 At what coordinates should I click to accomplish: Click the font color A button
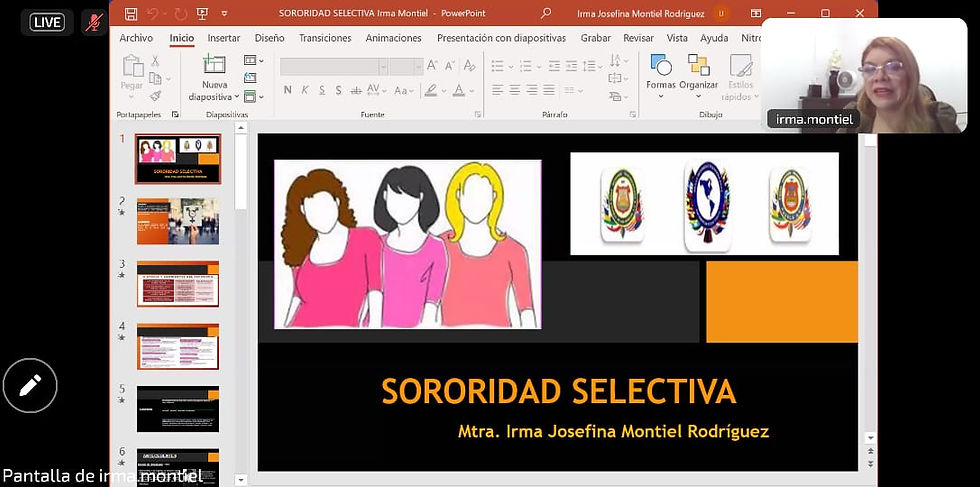pos(459,90)
